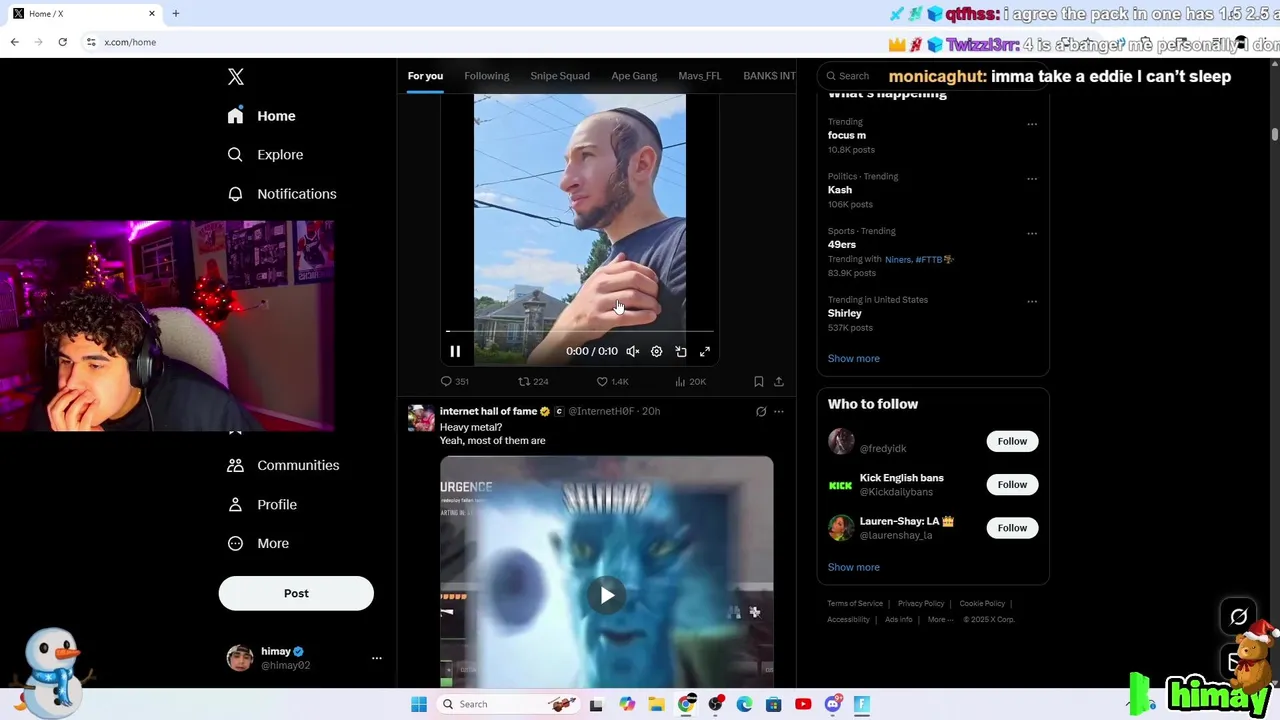Screen dimensions: 1280x720
Task: Switch to the Following tab
Action: pos(487,76)
